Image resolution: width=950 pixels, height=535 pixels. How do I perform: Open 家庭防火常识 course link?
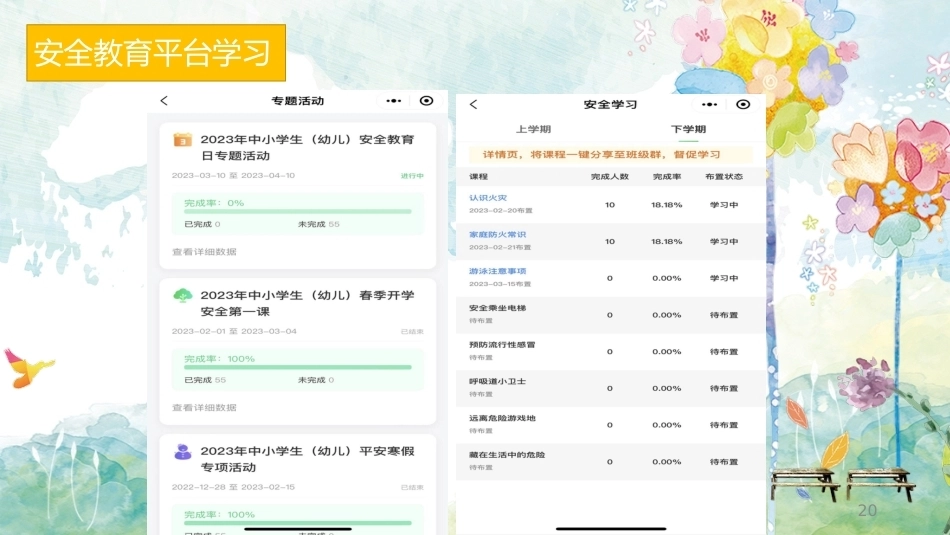pyautogui.click(x=497, y=234)
